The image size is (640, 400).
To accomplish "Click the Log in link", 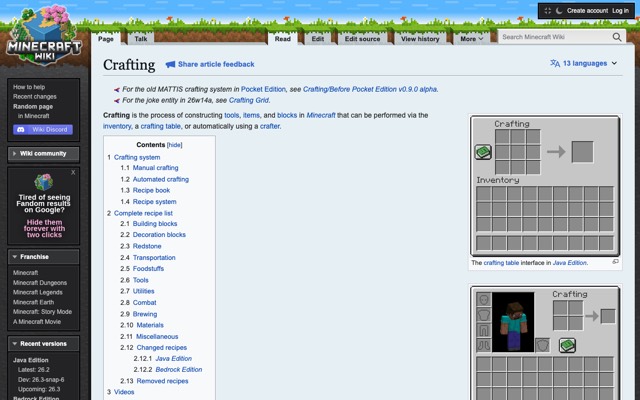I will 620,11.
